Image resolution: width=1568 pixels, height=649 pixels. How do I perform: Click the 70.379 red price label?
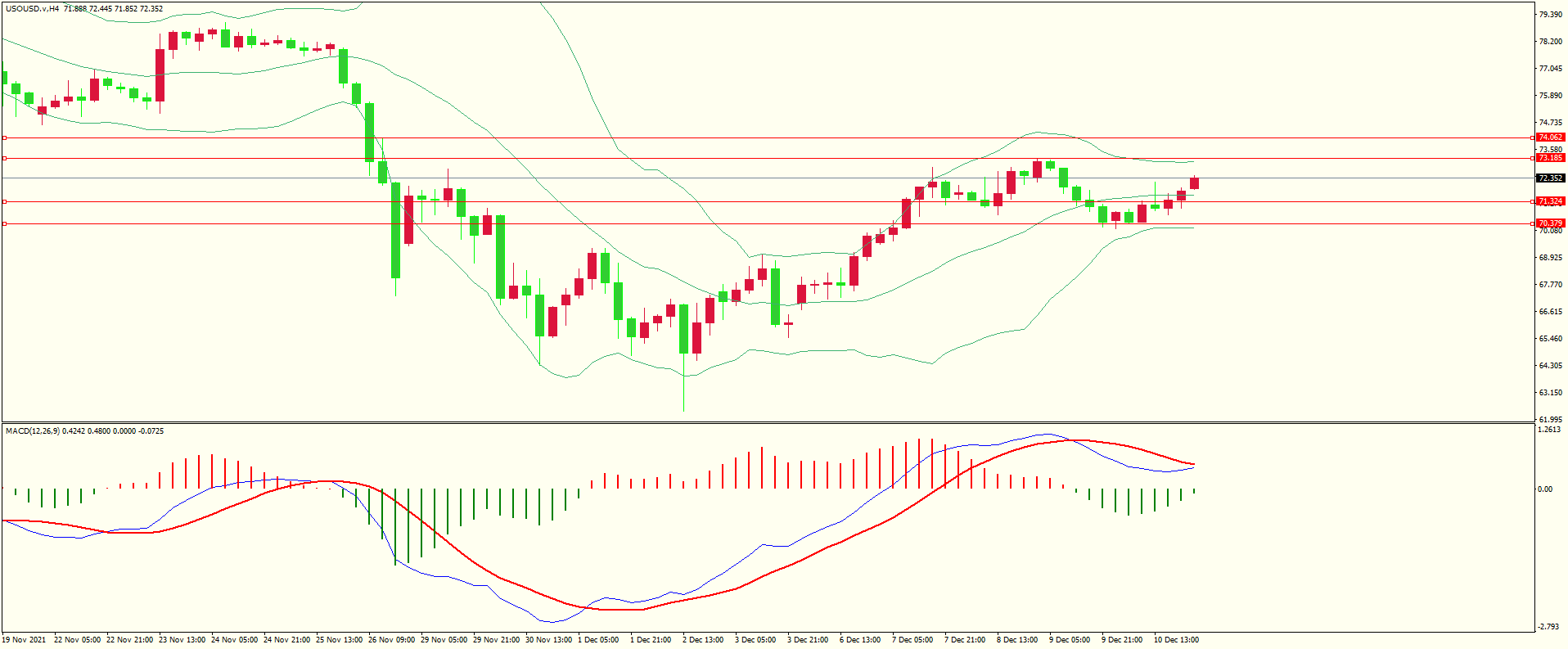tap(1550, 223)
